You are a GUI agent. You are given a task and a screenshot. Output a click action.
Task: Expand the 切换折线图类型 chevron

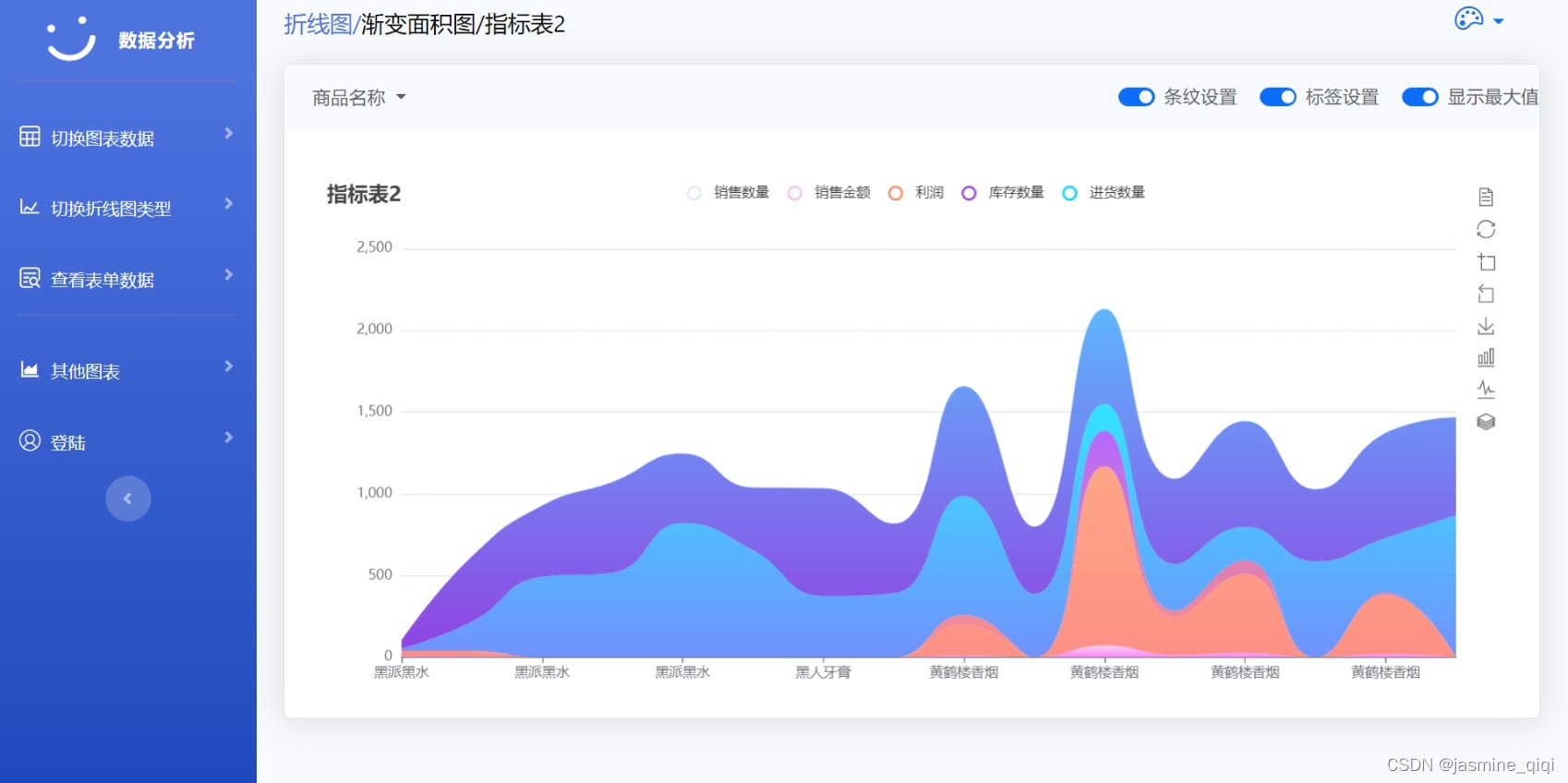pyautogui.click(x=228, y=203)
